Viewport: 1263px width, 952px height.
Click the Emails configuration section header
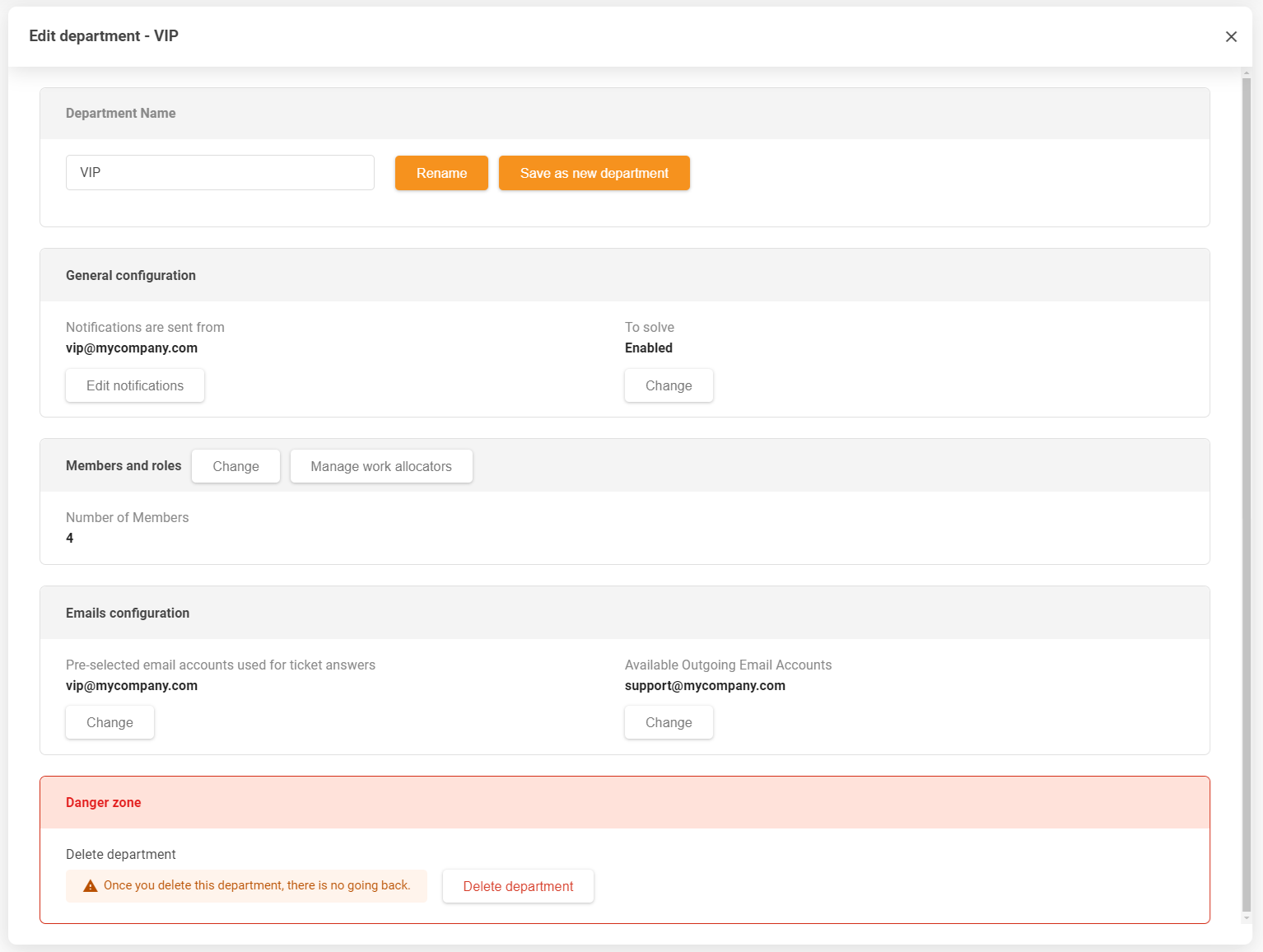point(128,614)
